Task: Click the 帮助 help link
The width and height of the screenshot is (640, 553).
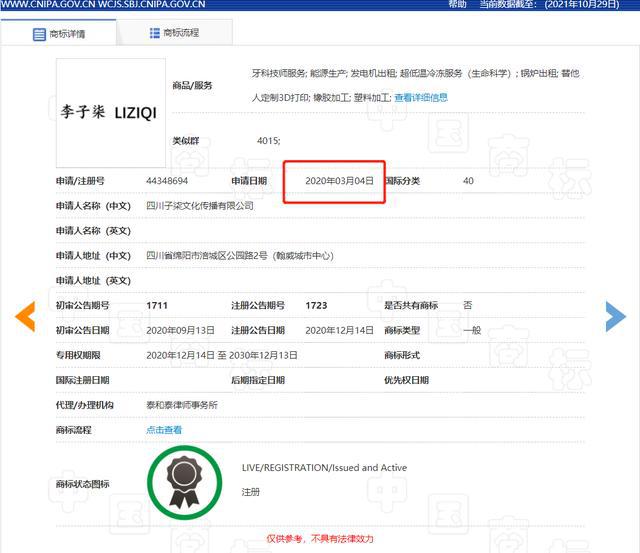Action: (x=457, y=4)
